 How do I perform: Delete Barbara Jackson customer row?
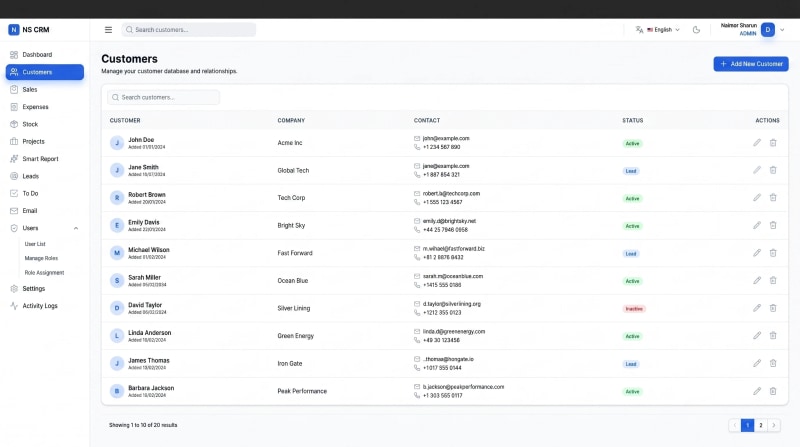click(x=773, y=391)
